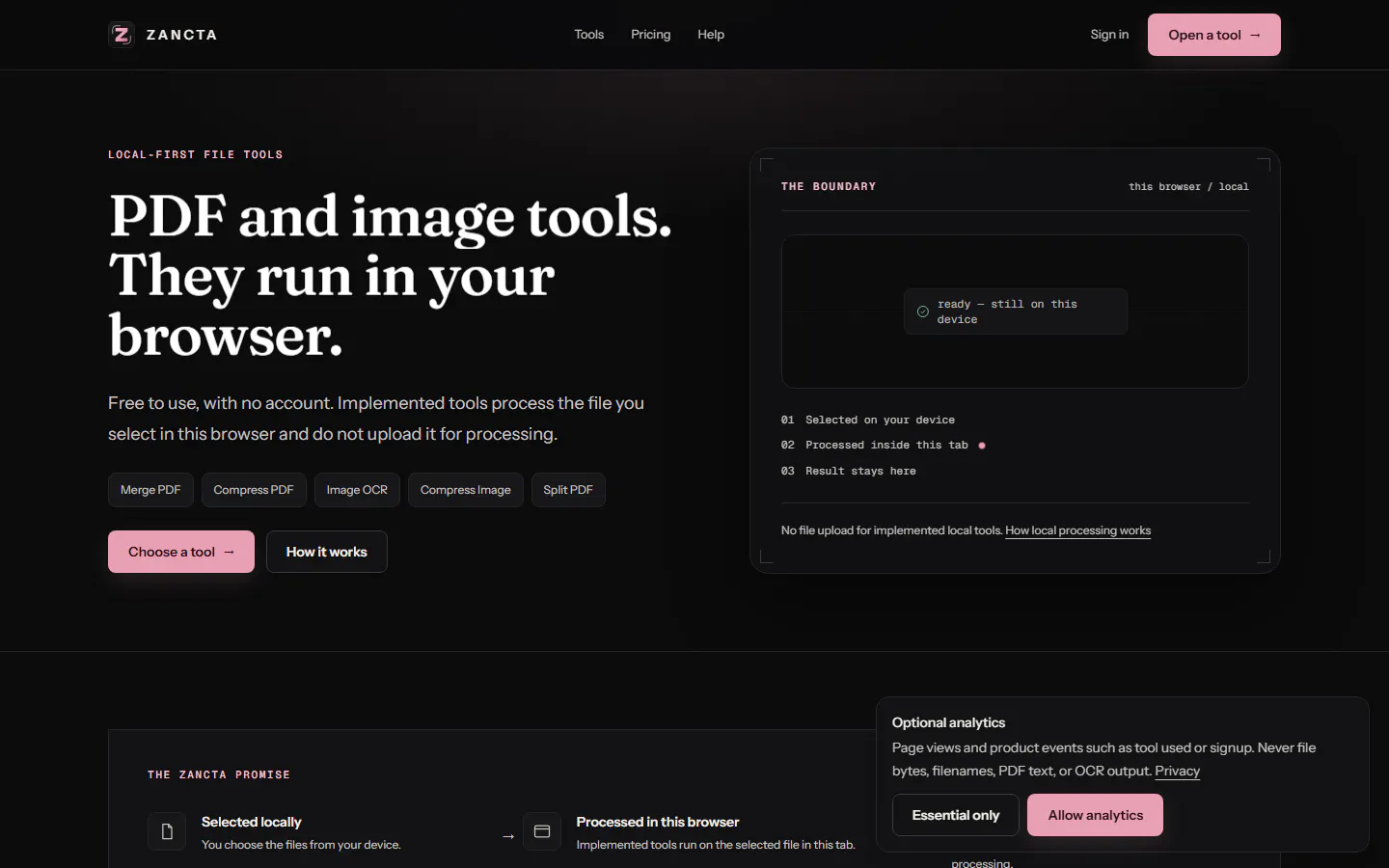This screenshot has height=868, width=1389.
Task: Click the How it works button
Action: 327,552
